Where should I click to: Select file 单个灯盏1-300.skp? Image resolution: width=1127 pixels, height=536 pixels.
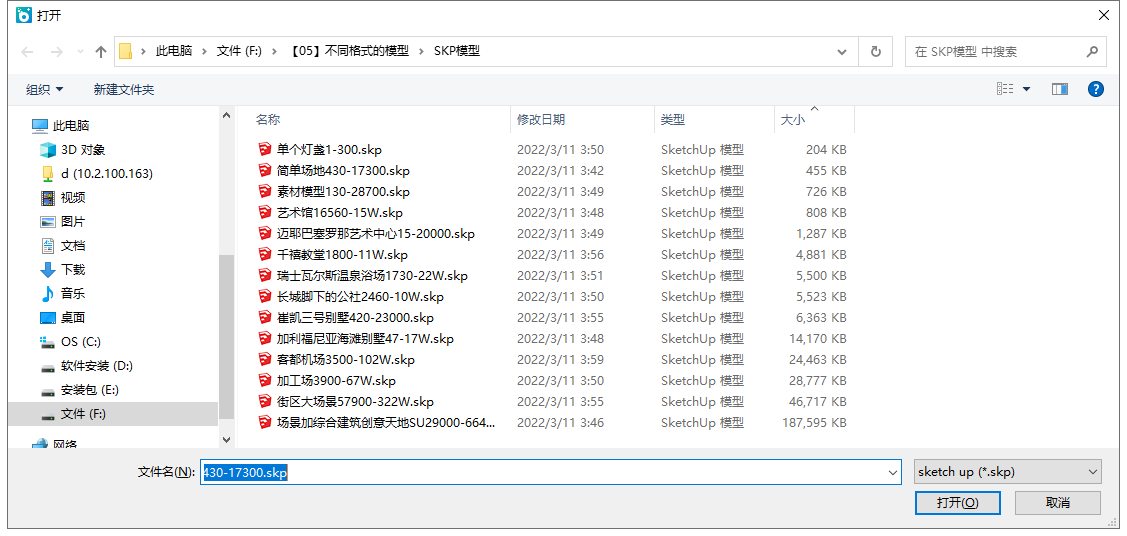[x=328, y=149]
